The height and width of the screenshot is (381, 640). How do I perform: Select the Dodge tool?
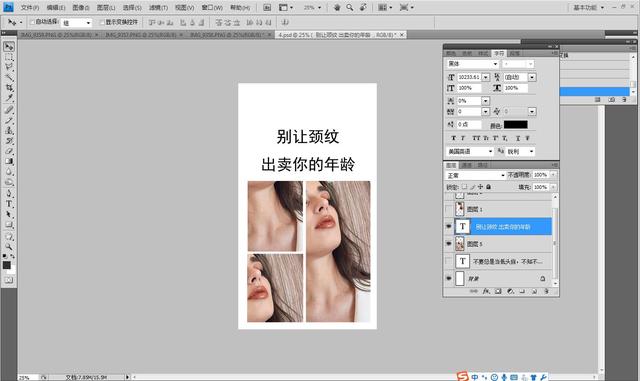click(9, 182)
